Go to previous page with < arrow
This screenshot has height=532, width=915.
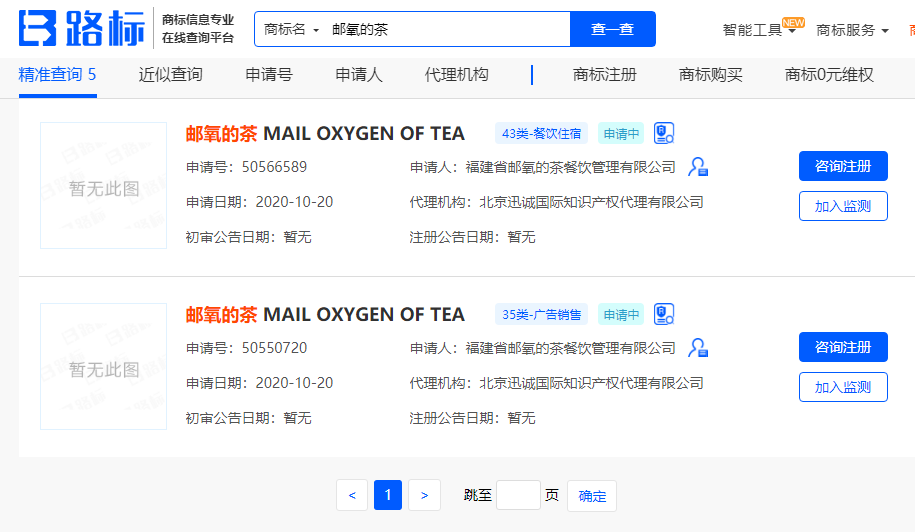(x=352, y=495)
